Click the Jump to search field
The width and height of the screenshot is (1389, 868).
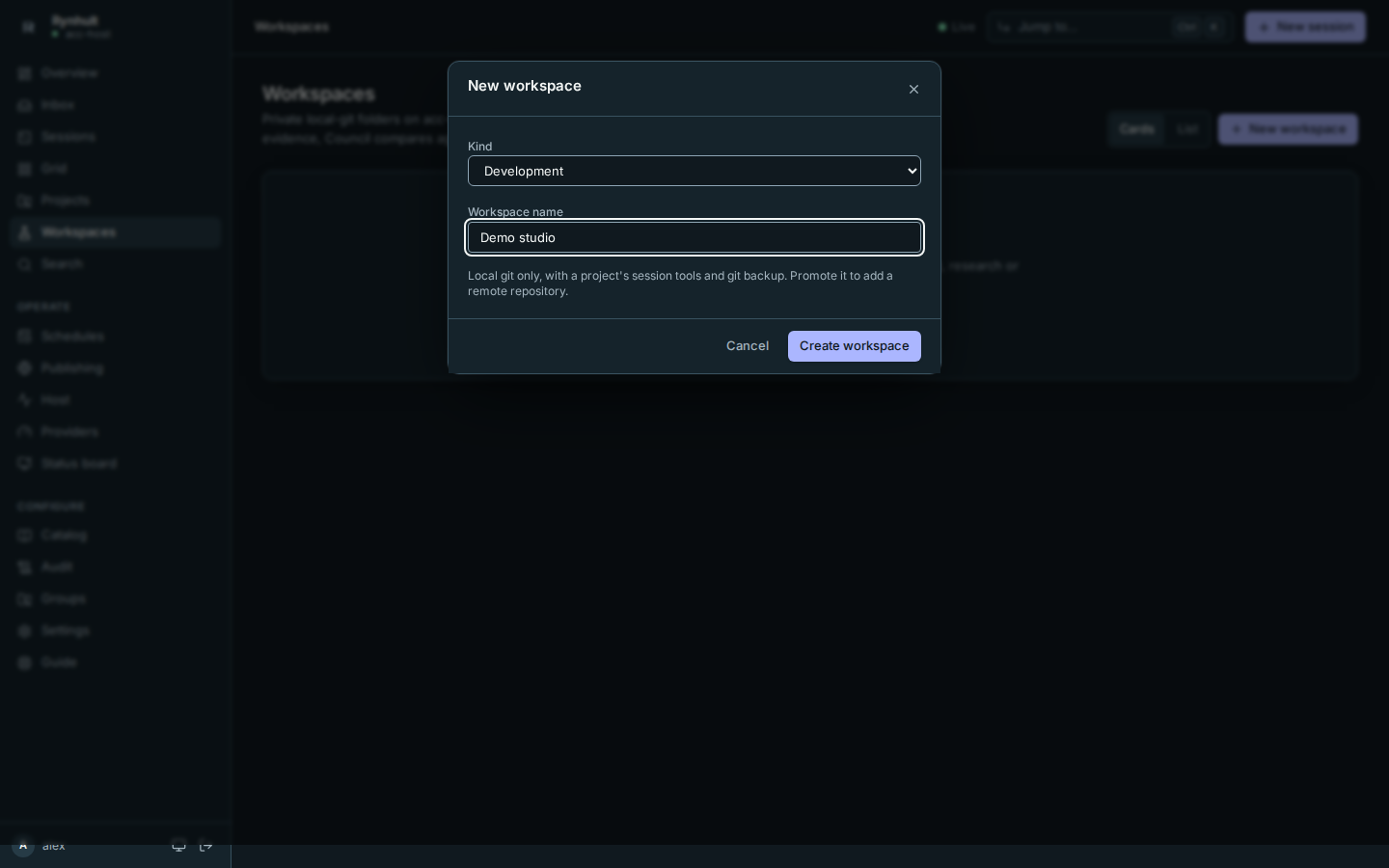[x=1110, y=27]
